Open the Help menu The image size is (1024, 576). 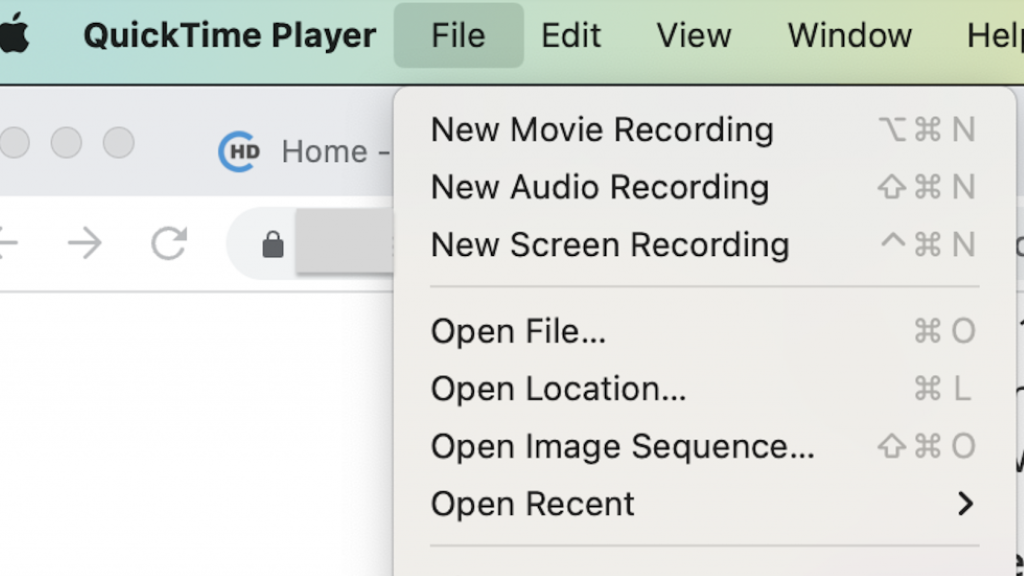(x=994, y=35)
